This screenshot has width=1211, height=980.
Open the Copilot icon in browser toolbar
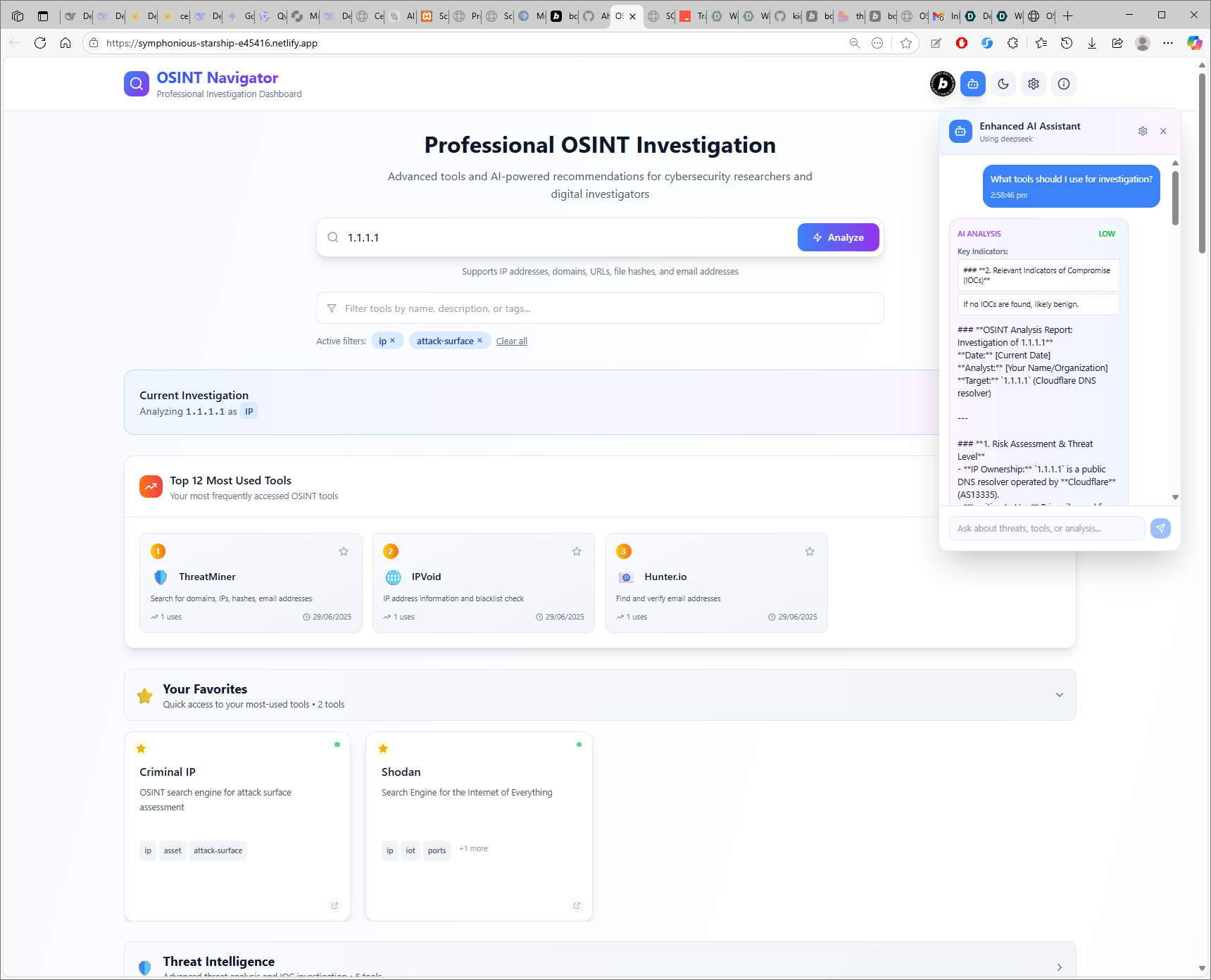click(1194, 43)
